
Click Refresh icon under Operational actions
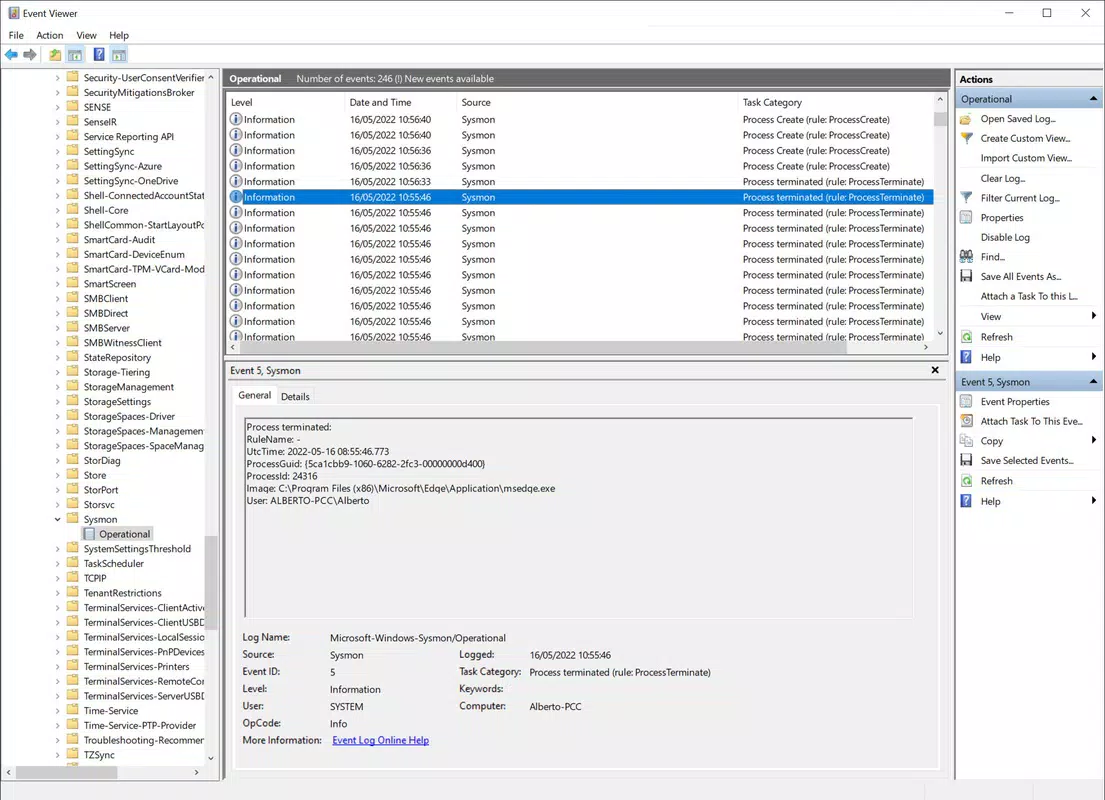point(966,337)
